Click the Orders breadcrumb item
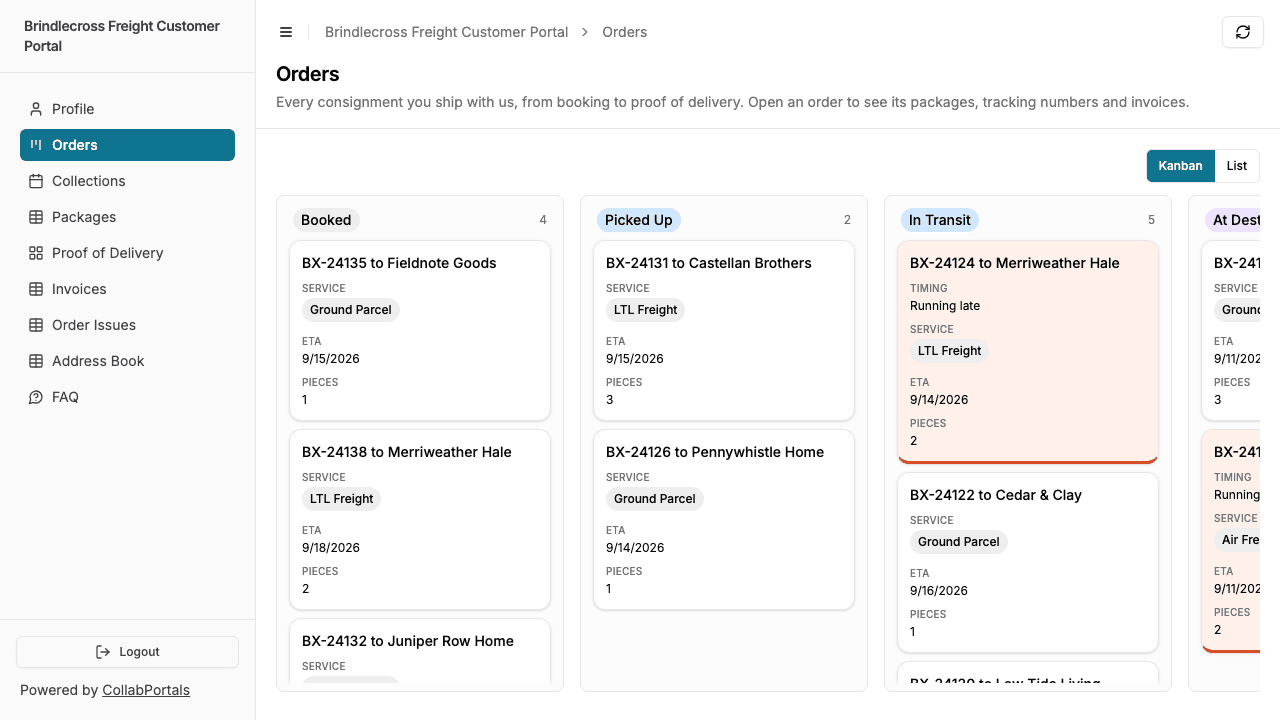 (x=624, y=32)
